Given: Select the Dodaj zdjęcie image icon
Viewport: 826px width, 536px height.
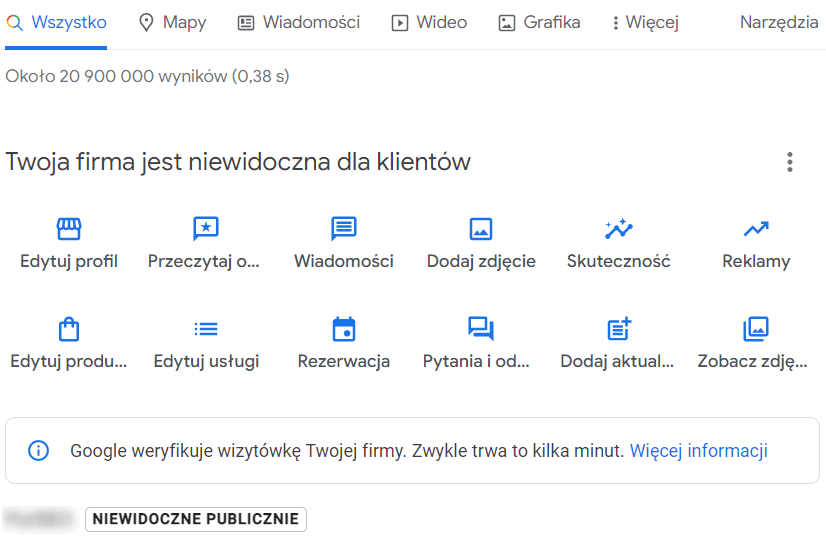Looking at the screenshot, I should click(x=481, y=229).
